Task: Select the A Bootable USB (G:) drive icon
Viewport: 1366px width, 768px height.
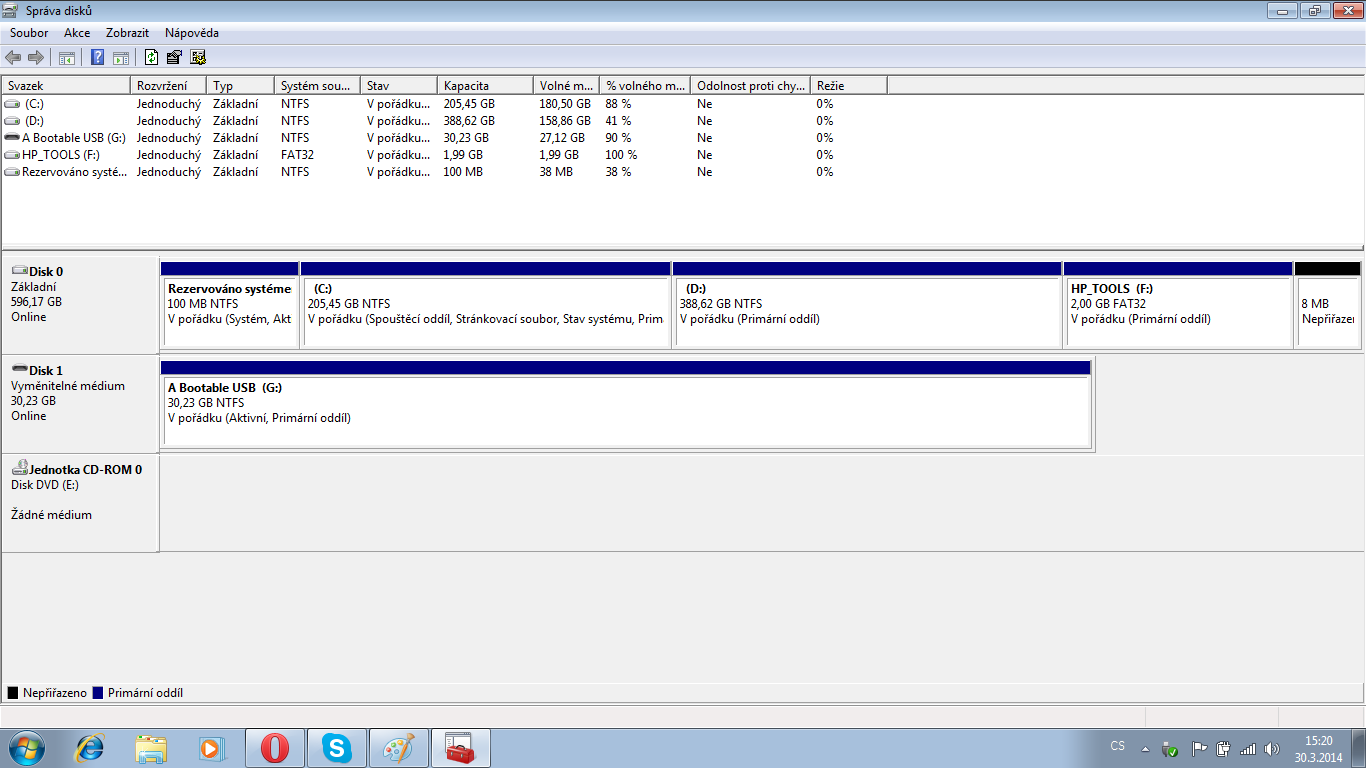Action: coord(12,138)
